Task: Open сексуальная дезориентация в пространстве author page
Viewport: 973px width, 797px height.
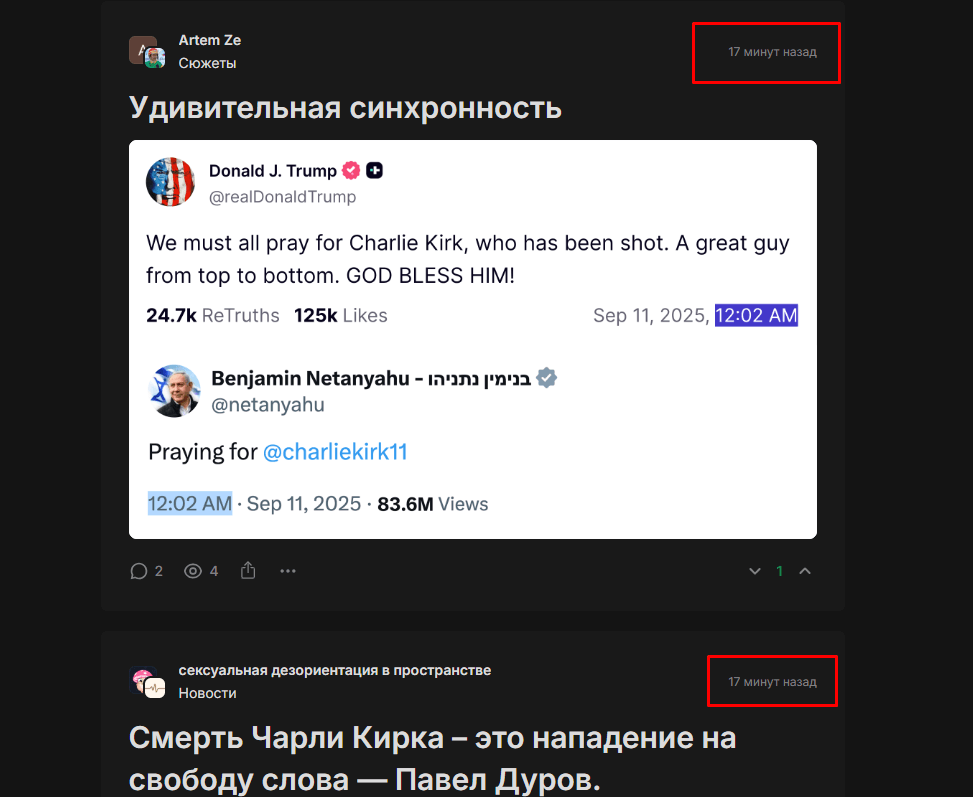Action: [334, 670]
